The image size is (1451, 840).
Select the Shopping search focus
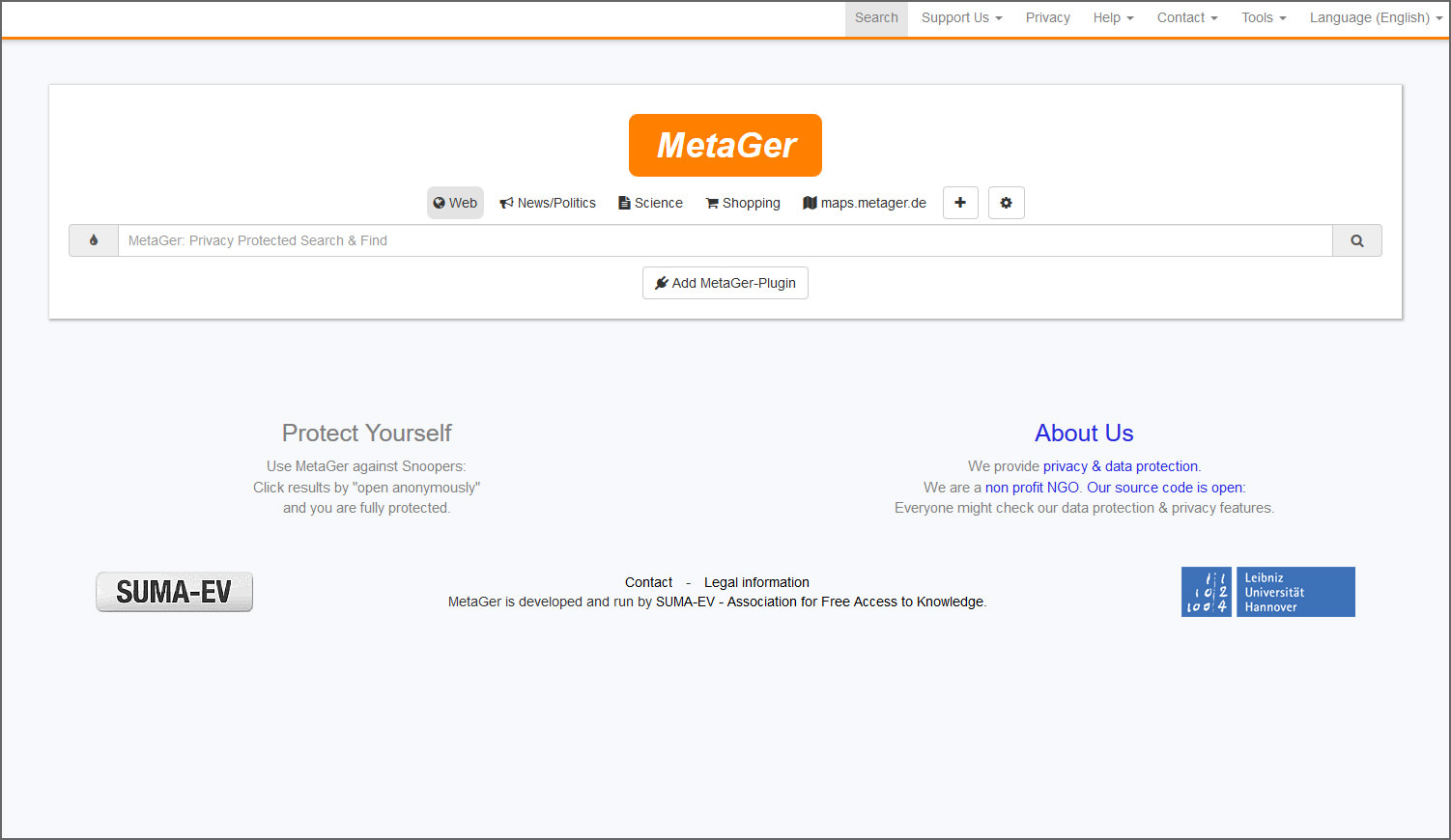click(x=743, y=203)
